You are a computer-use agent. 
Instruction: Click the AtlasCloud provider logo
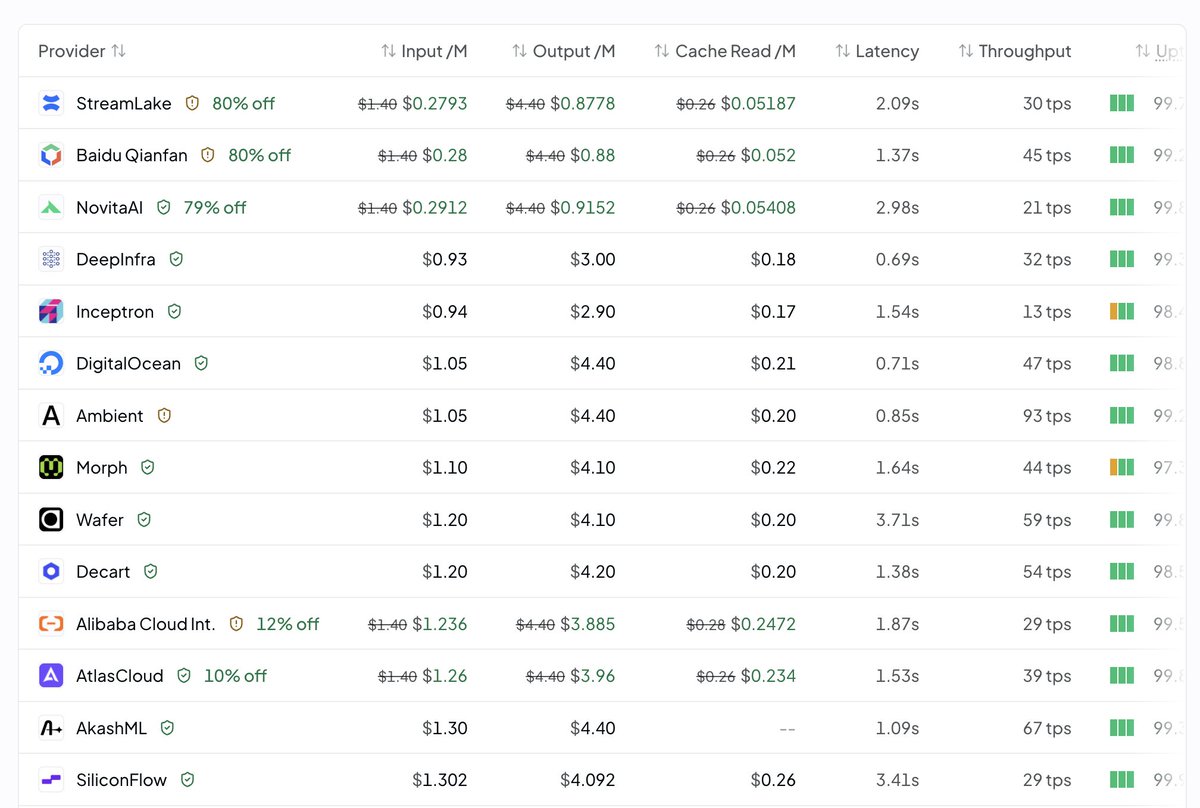(x=51, y=675)
